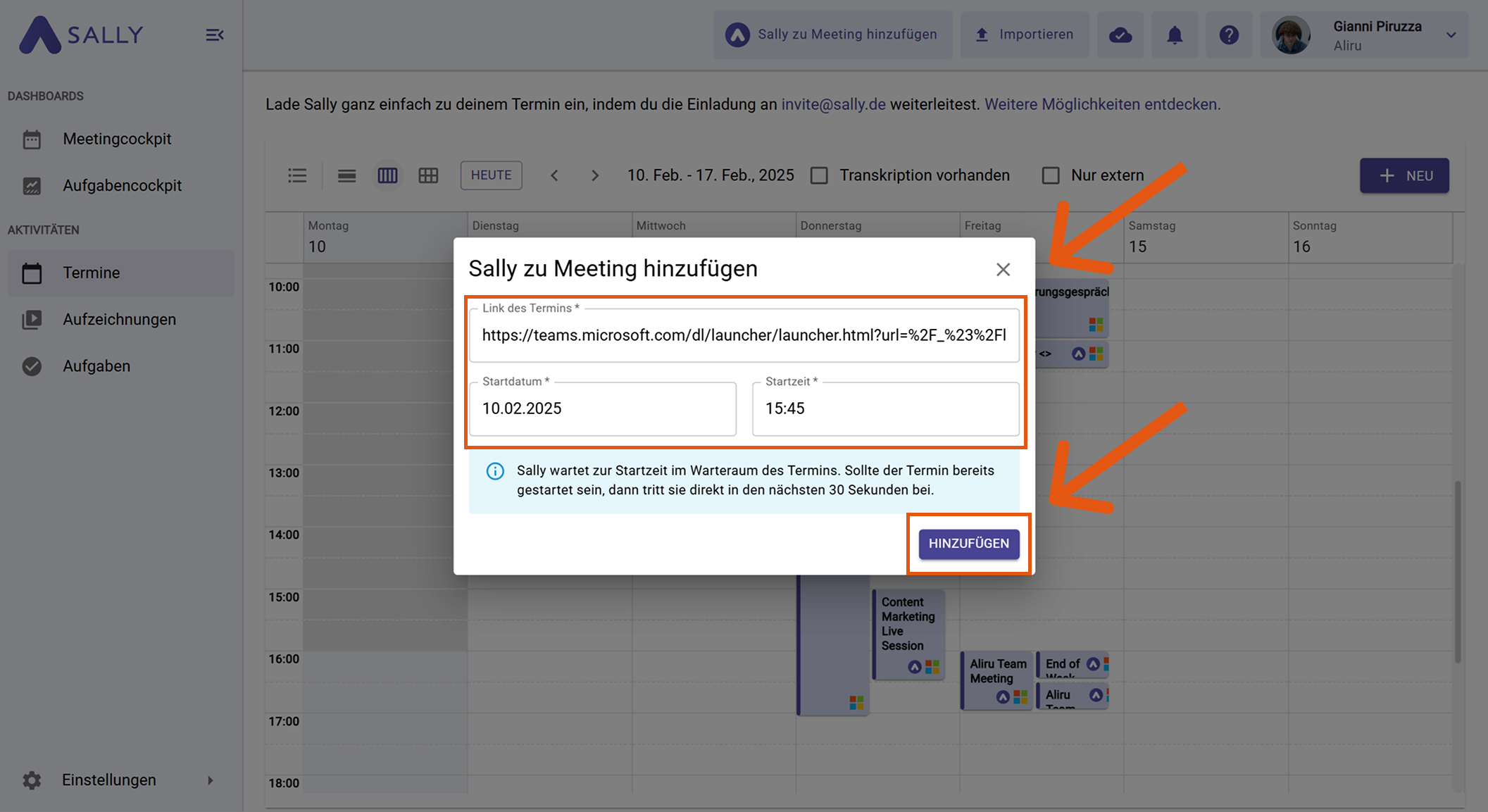1488x812 pixels.
Task: Switch to week columns view icon
Action: 387,175
